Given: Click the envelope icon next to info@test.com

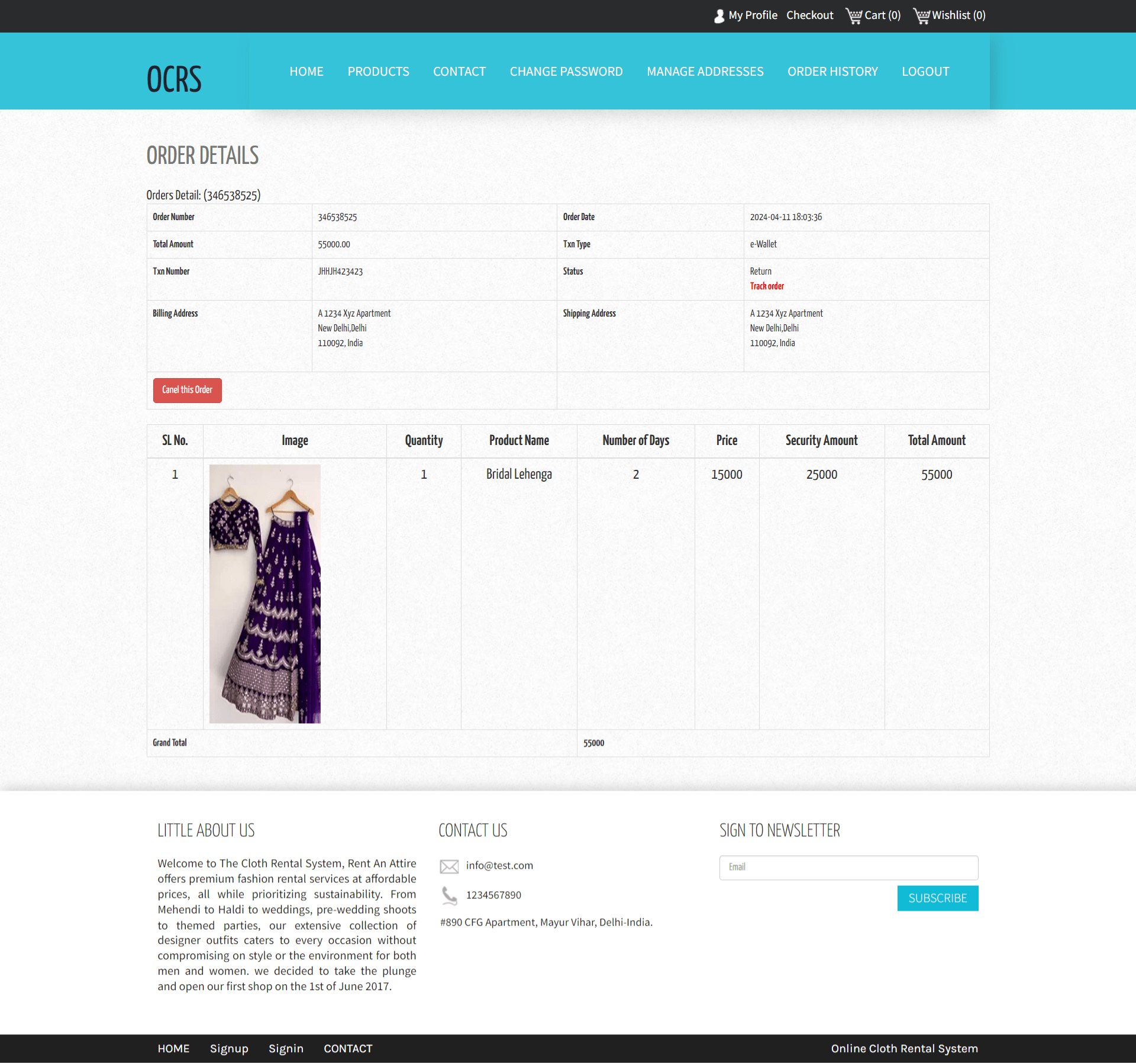Looking at the screenshot, I should [450, 866].
